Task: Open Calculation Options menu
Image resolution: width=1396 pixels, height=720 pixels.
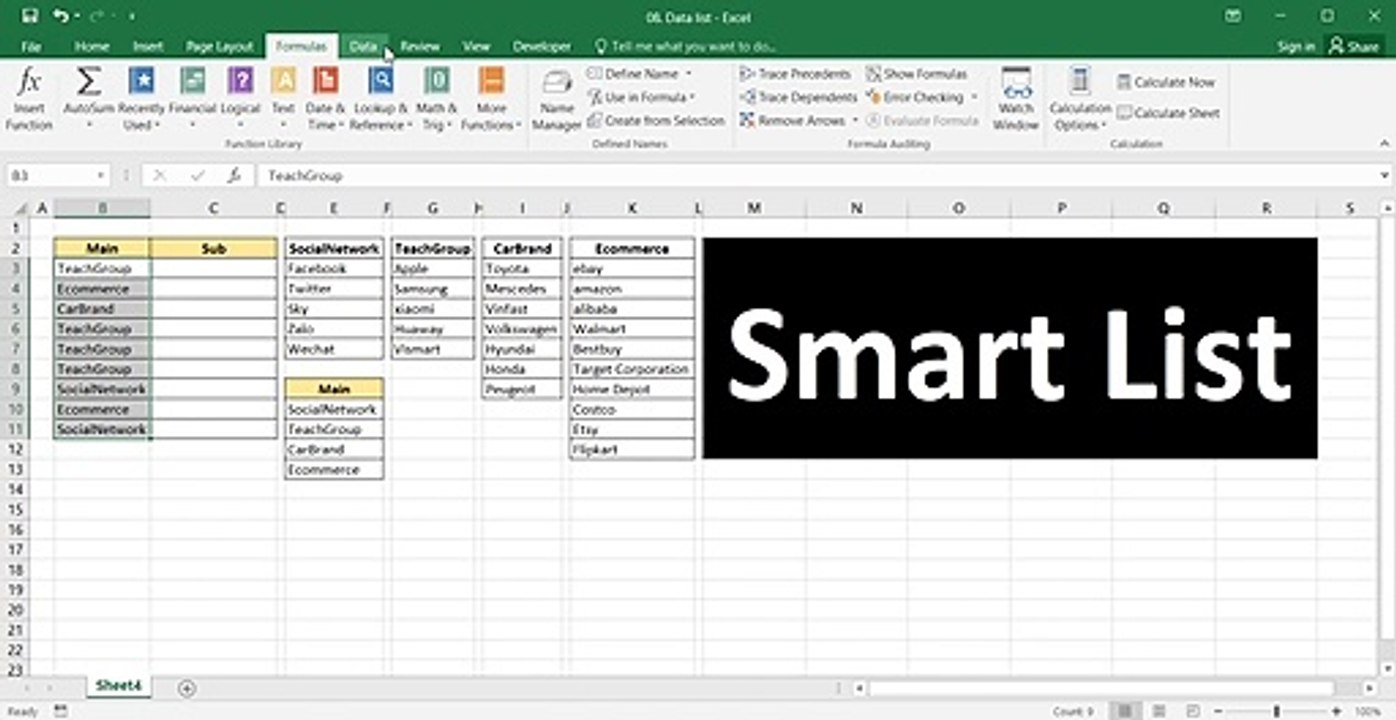Action: (x=1079, y=99)
